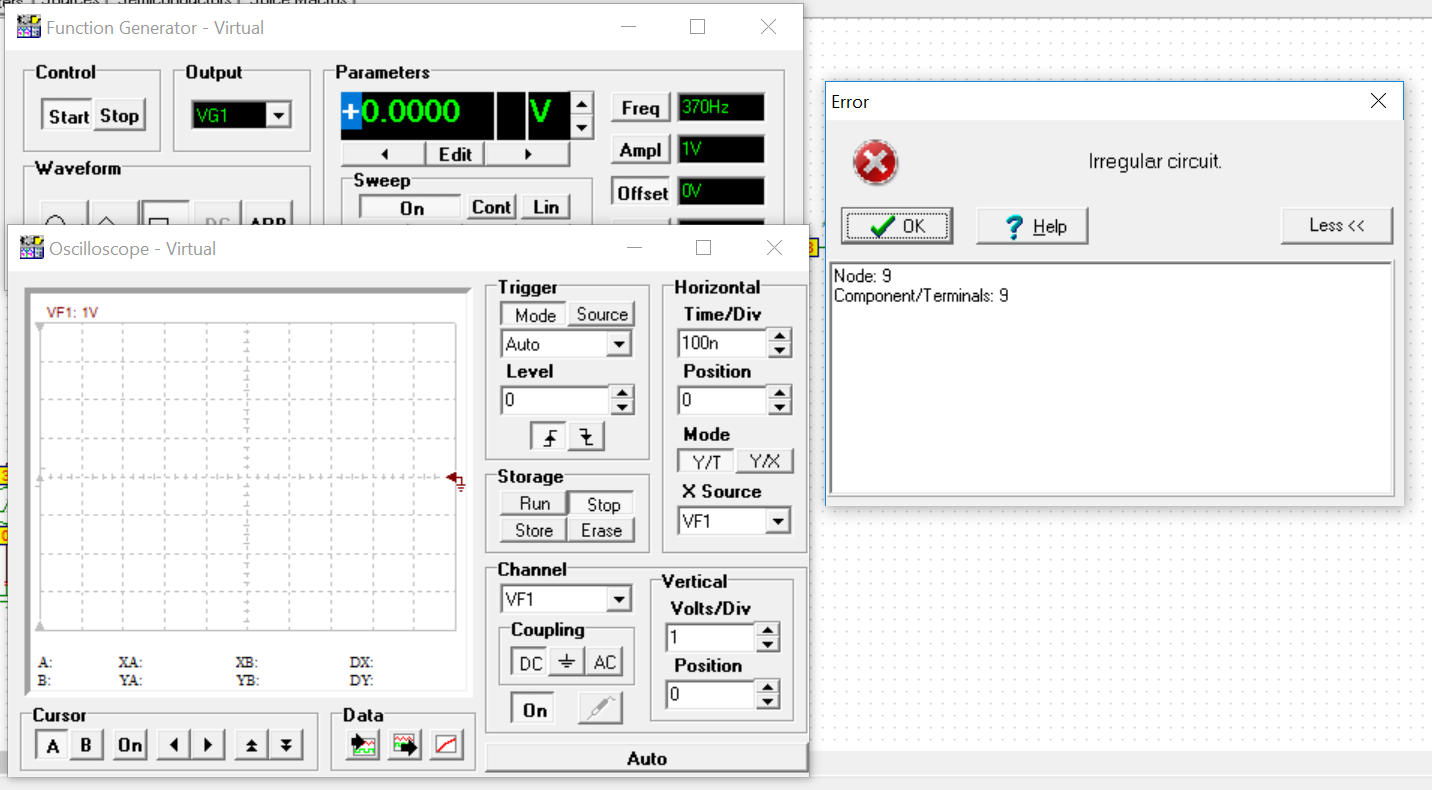Toggle channel On button in Oscilloscope
Screen dimensions: 1432x790
[x=535, y=710]
